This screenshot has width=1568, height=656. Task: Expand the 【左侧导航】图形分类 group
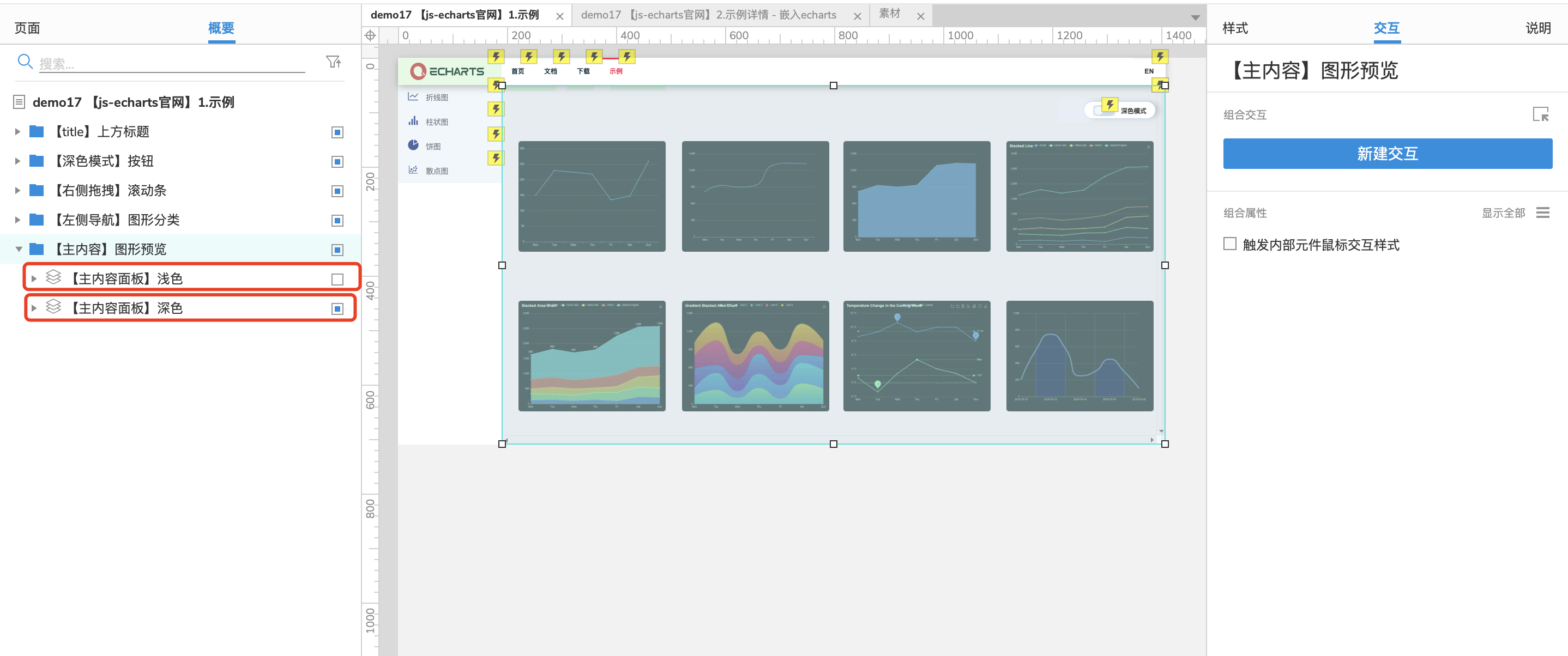click(x=17, y=220)
